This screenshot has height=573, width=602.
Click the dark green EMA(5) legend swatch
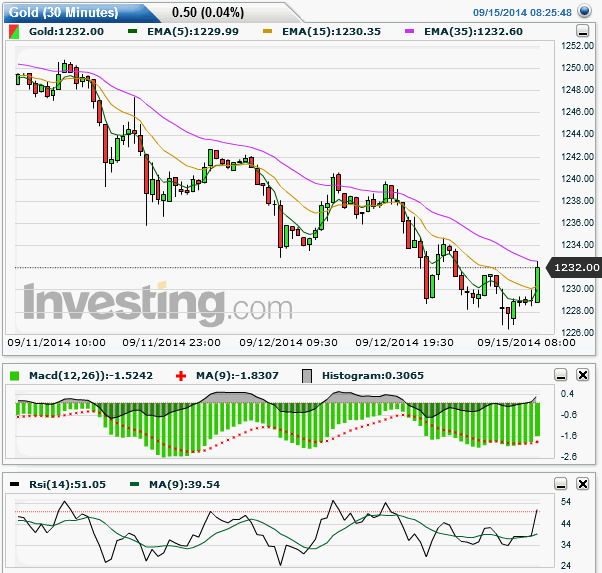pyautogui.click(x=132, y=31)
